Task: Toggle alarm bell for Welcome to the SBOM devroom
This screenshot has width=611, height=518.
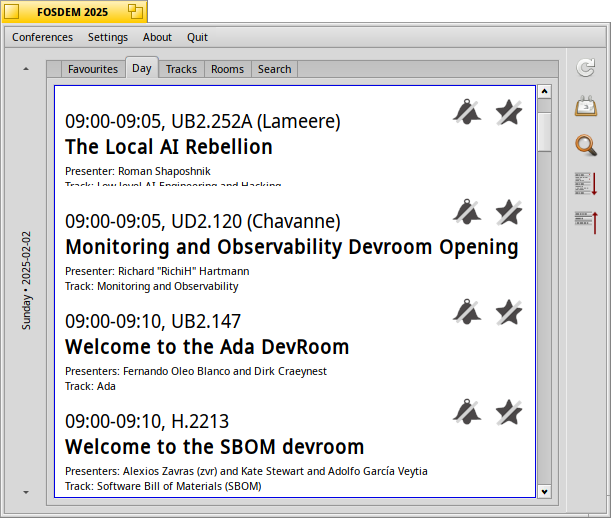Action: 467,412
